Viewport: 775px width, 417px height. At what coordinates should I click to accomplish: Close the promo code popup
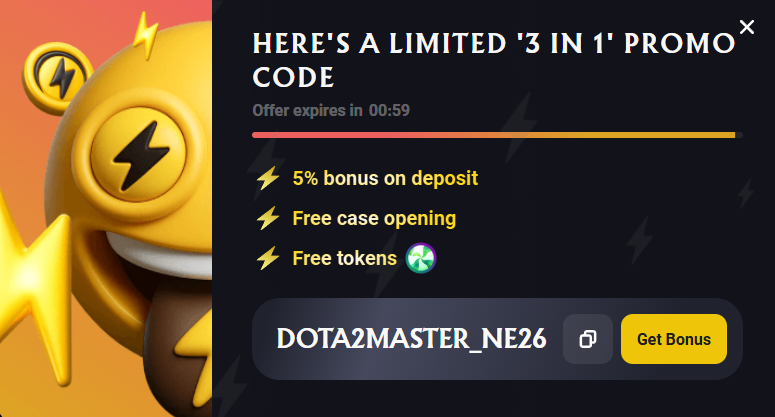point(746,27)
